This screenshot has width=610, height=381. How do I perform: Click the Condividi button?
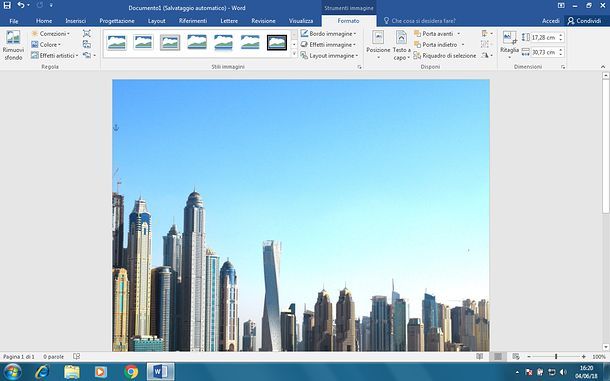click(x=584, y=21)
